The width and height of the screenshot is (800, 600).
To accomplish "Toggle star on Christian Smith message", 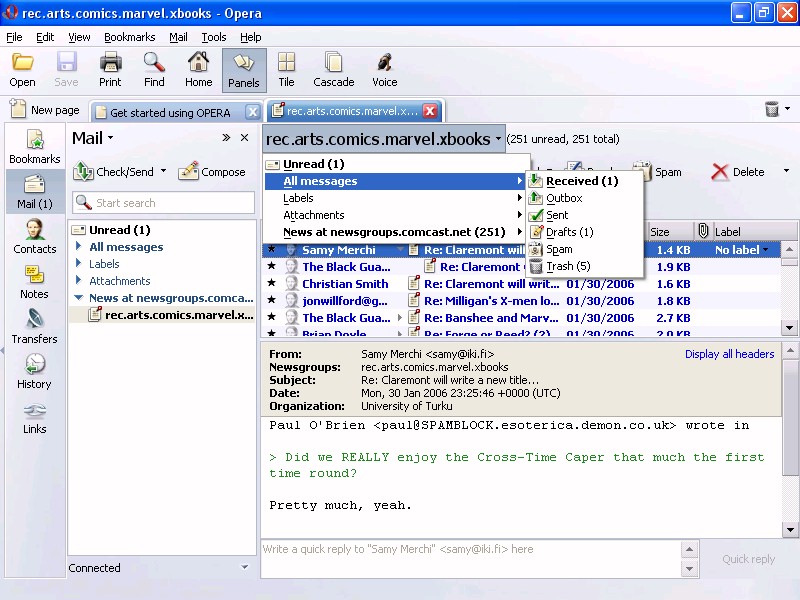I will pos(271,284).
